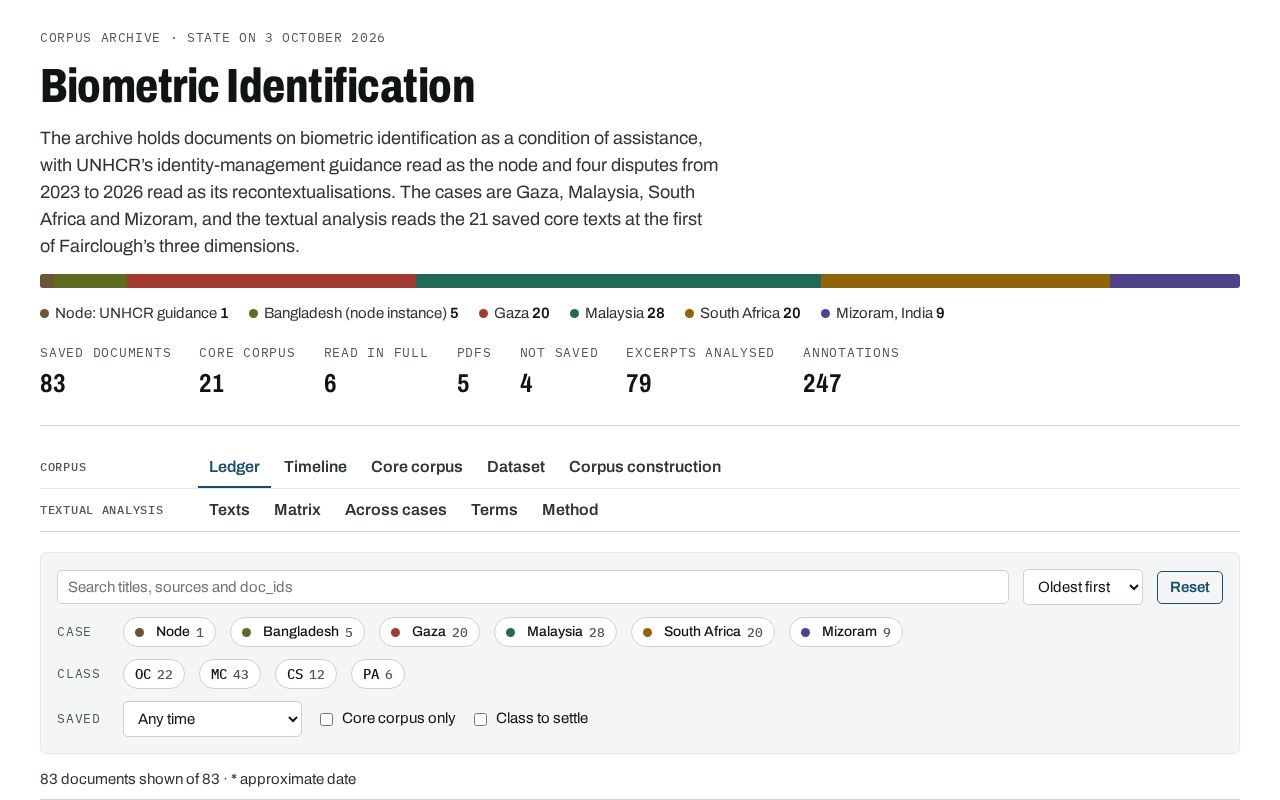Open the Core corpus tab
The width and height of the screenshot is (1280, 800).
417,467
